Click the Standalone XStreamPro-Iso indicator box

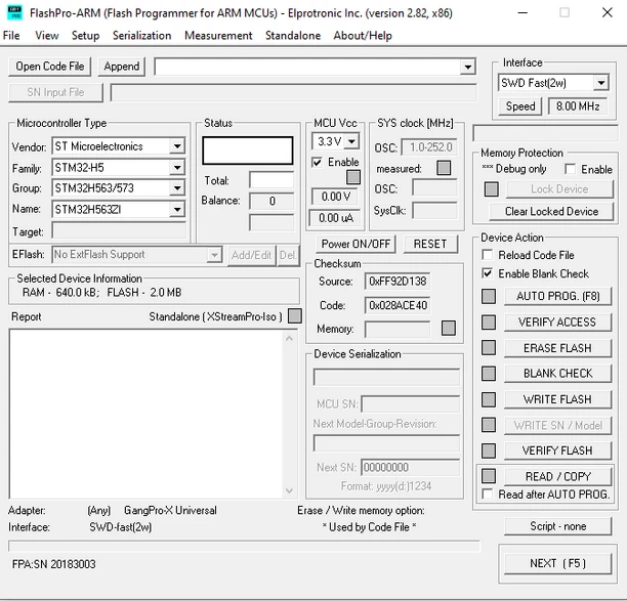point(295,316)
